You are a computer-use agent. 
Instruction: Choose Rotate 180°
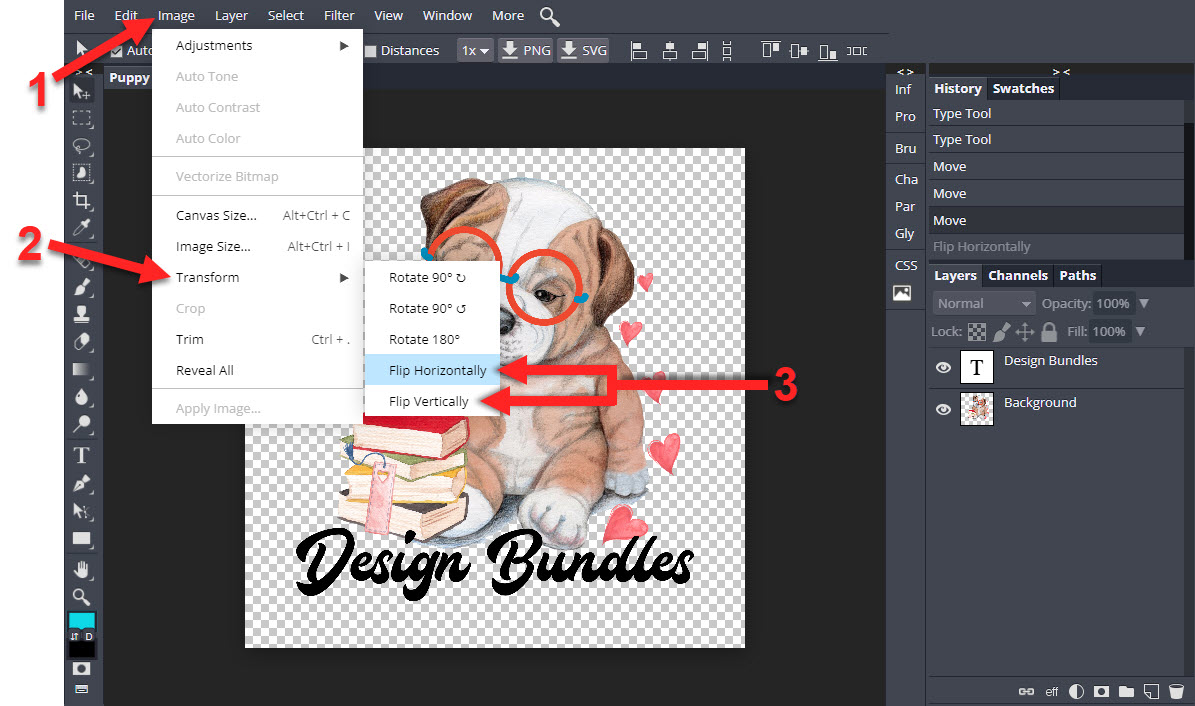(432, 339)
